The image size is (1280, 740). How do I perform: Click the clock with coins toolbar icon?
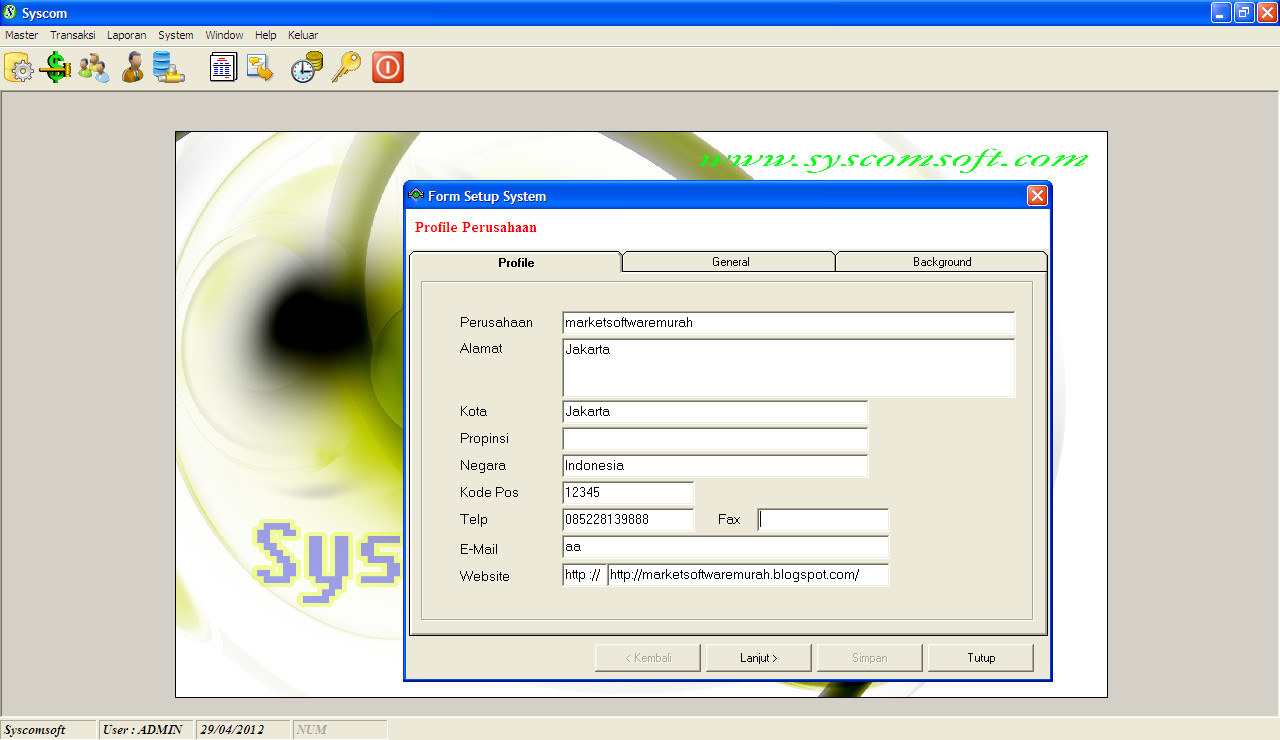point(306,67)
